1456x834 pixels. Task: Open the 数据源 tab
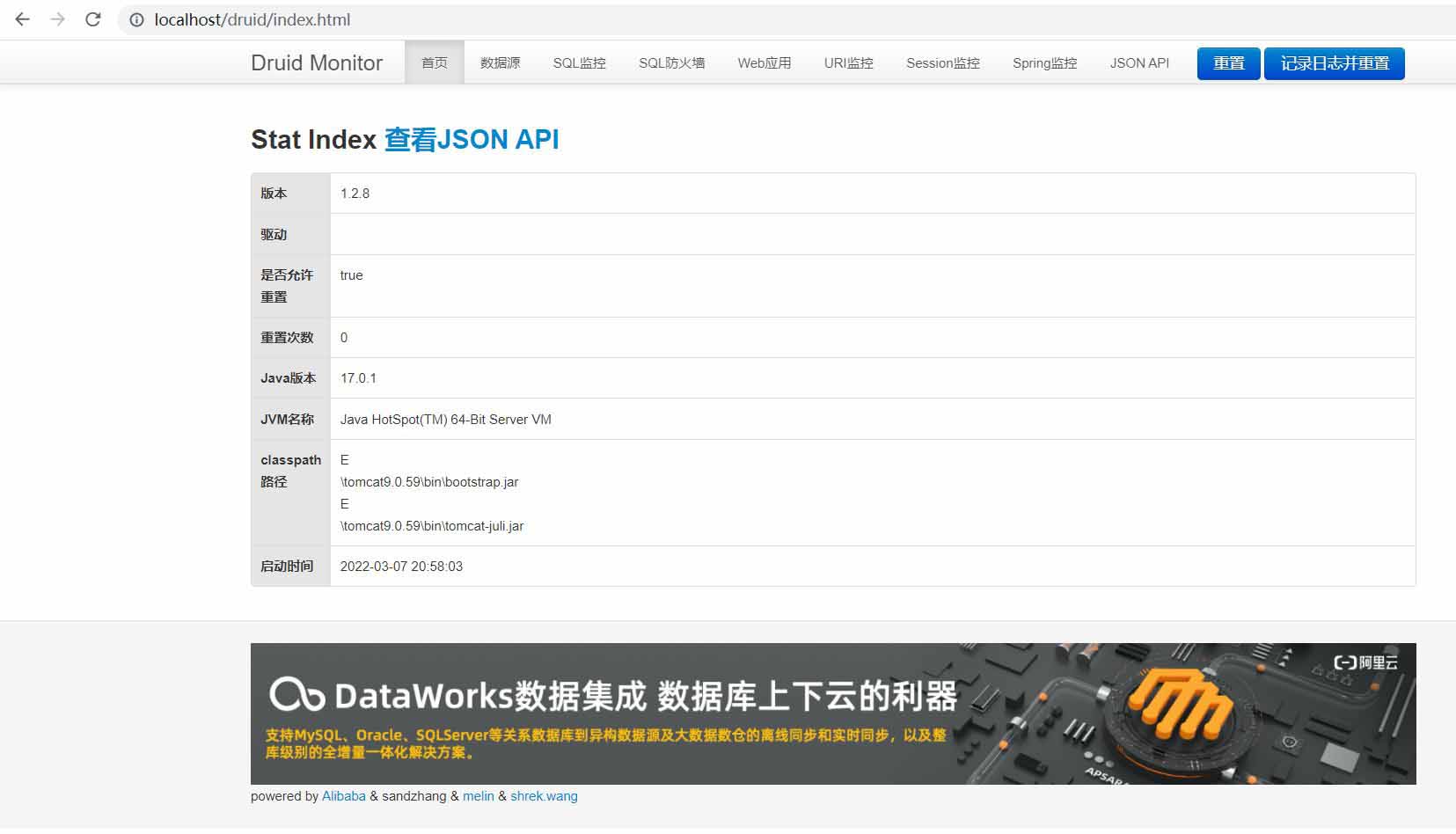pyautogui.click(x=501, y=63)
